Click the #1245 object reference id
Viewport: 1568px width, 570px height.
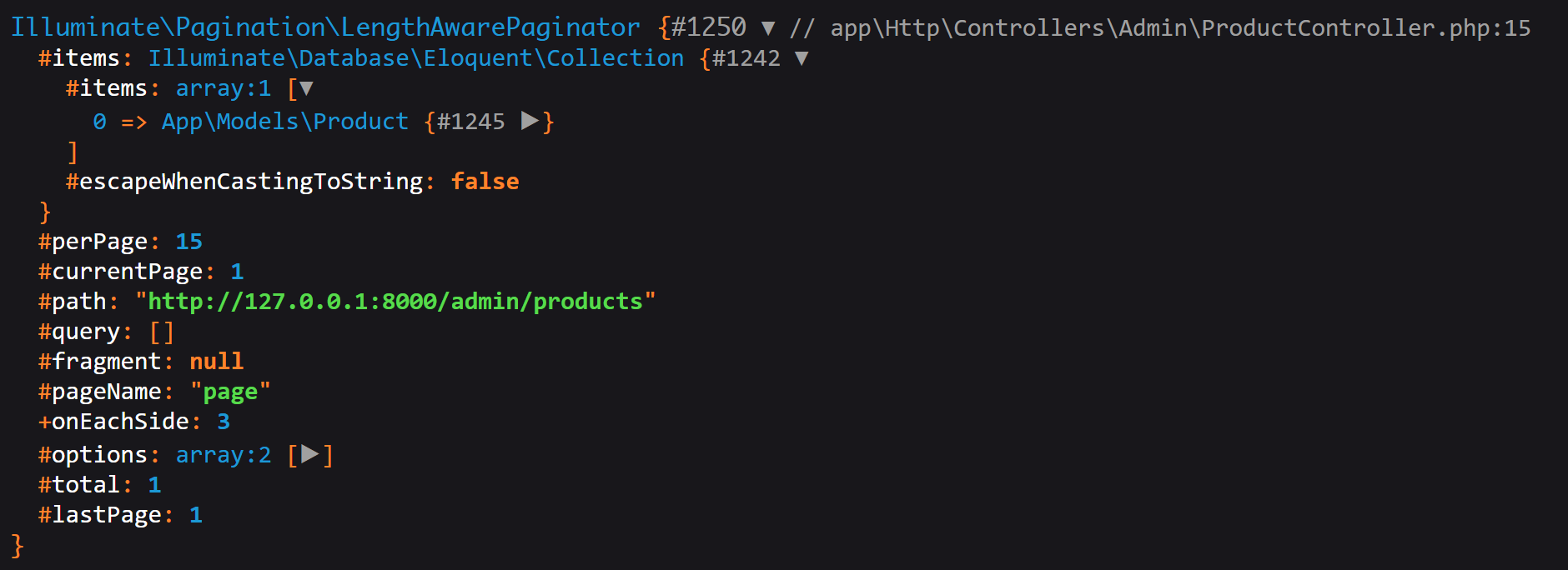(470, 122)
